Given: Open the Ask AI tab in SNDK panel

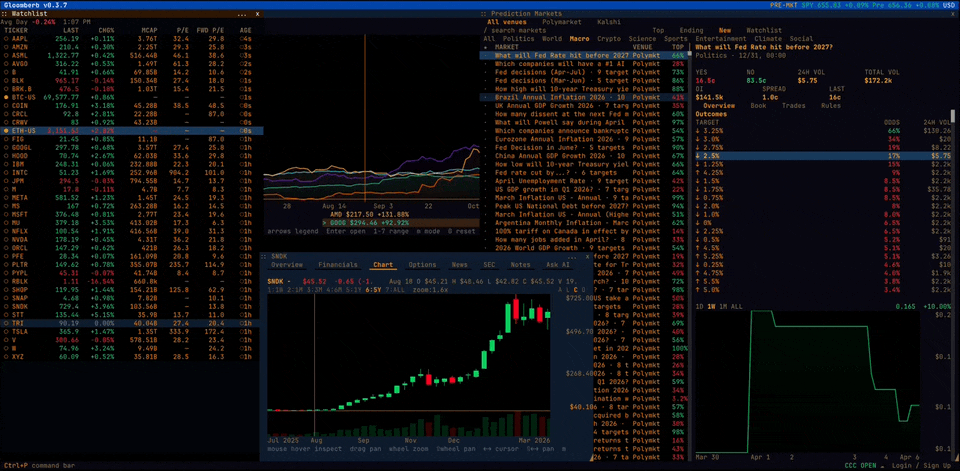Looking at the screenshot, I should click(557, 265).
